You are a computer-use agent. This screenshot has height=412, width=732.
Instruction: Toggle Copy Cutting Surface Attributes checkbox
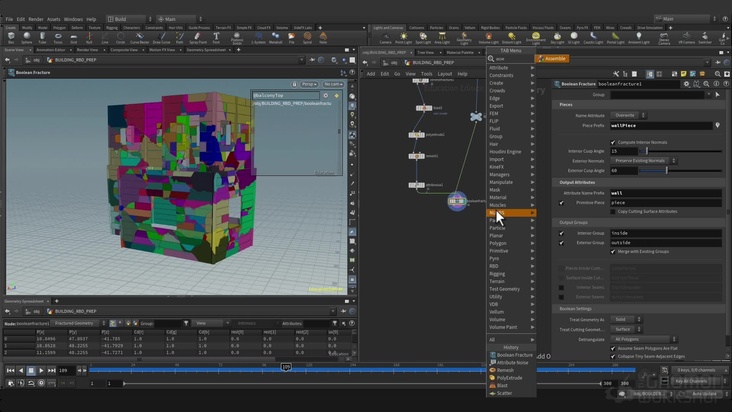[x=613, y=212]
